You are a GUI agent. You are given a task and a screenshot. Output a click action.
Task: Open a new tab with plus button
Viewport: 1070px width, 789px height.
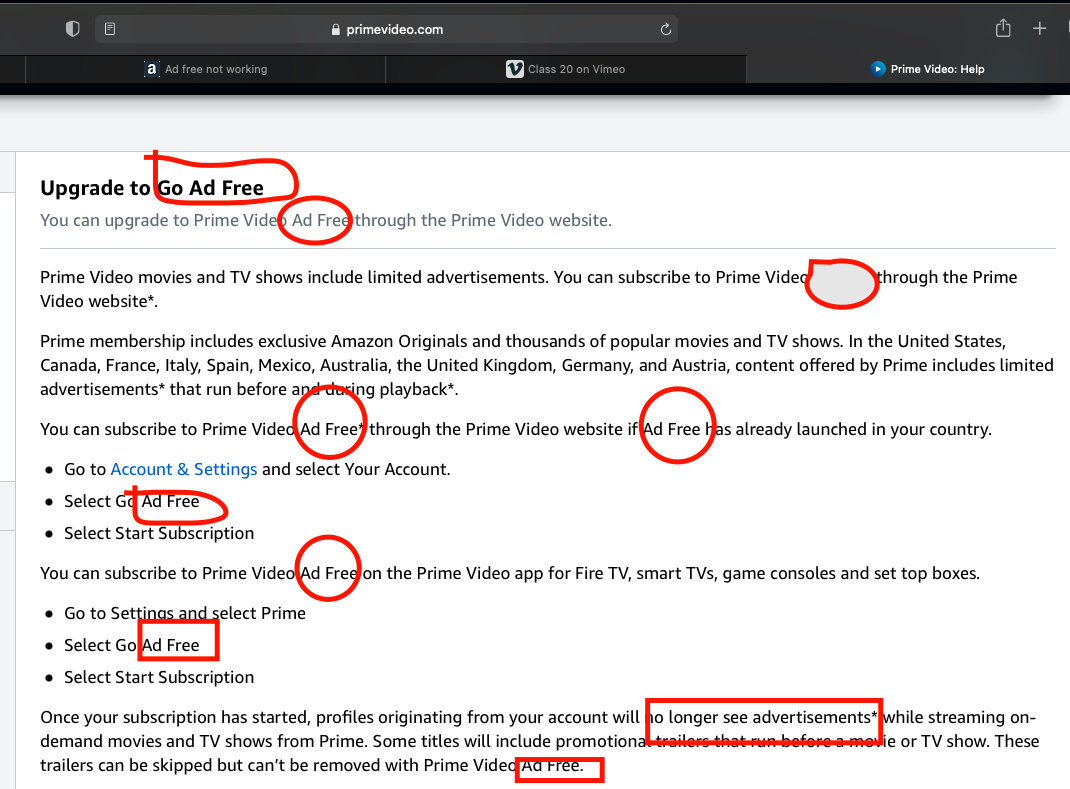1039,29
